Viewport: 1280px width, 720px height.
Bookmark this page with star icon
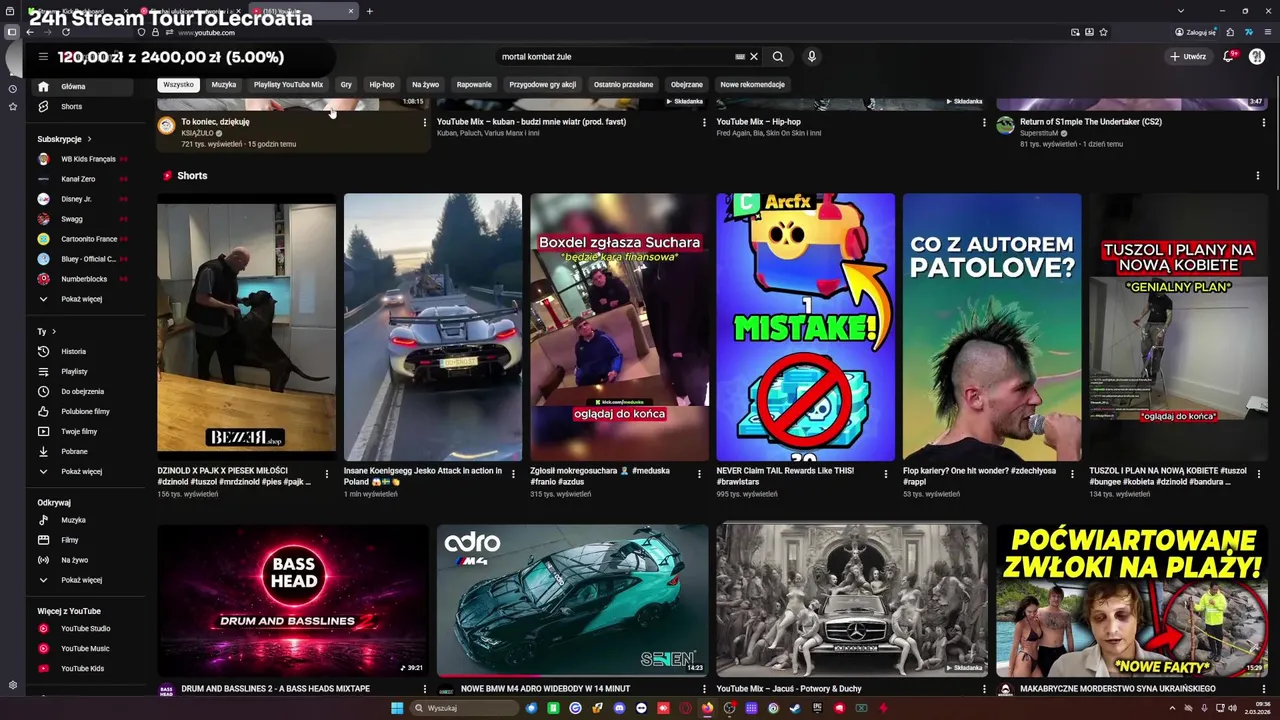pyautogui.click(x=1103, y=32)
